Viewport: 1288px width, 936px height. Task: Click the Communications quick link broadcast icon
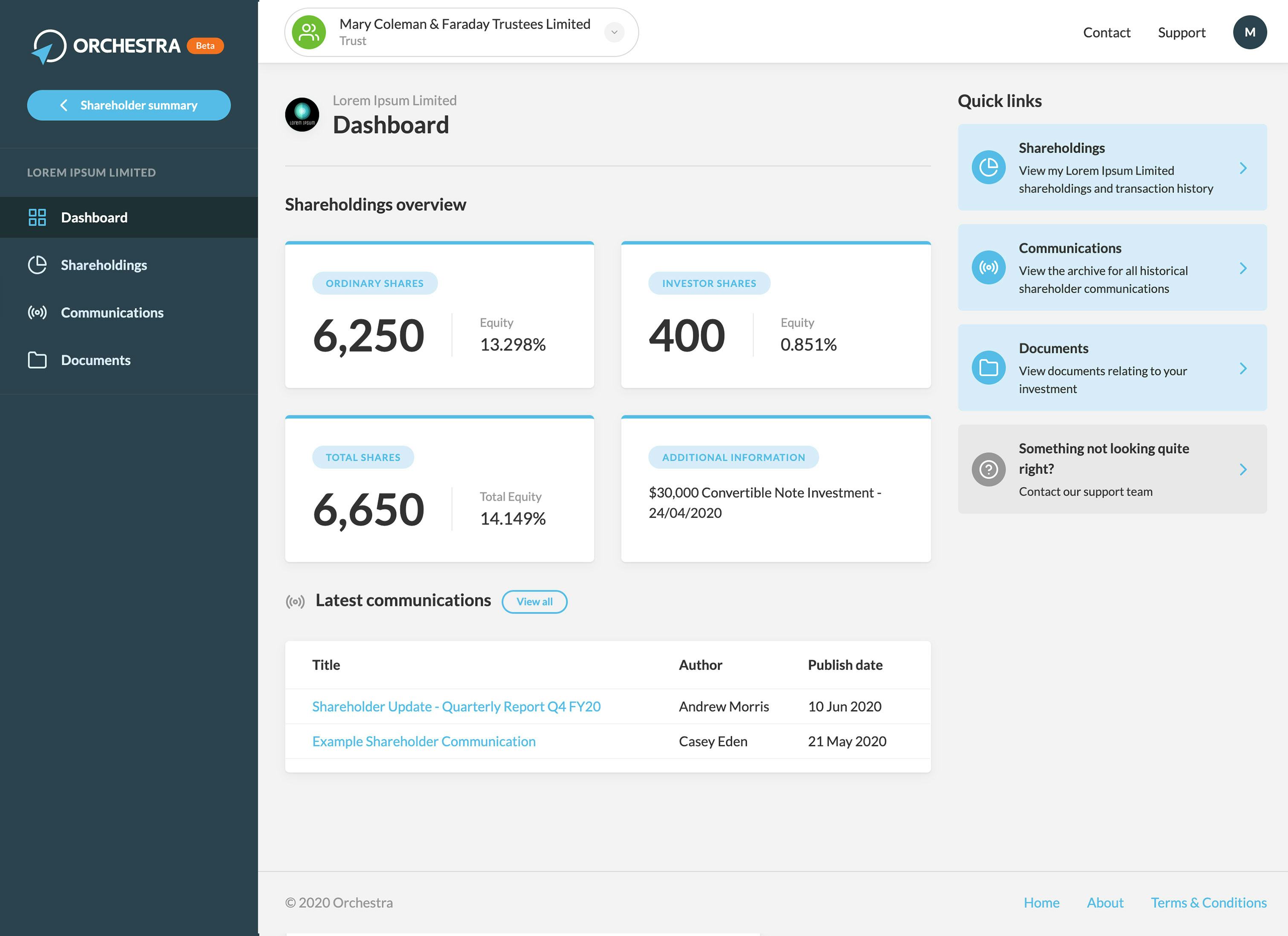point(988,268)
